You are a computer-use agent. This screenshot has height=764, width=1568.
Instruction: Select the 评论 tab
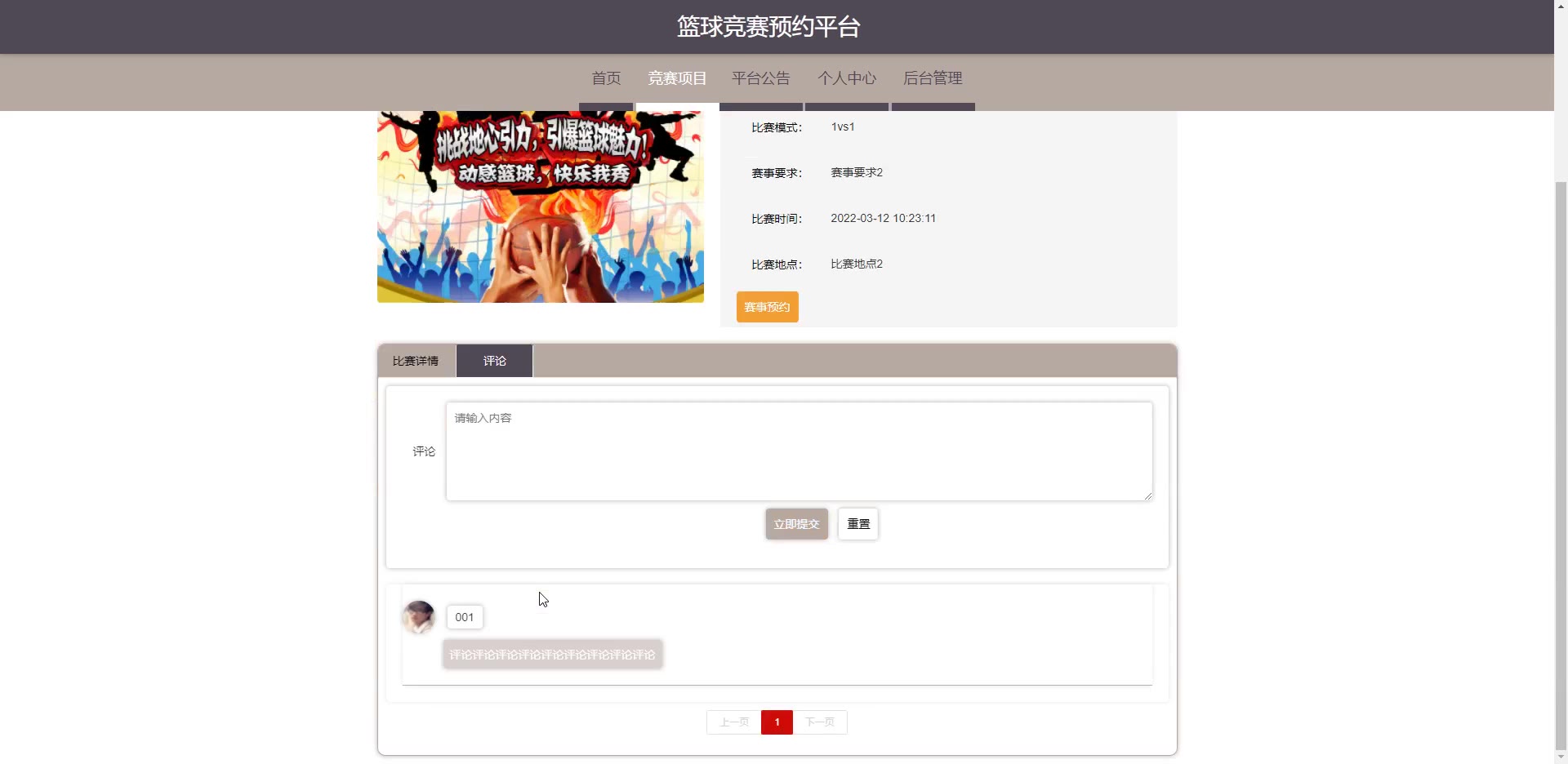tap(494, 361)
